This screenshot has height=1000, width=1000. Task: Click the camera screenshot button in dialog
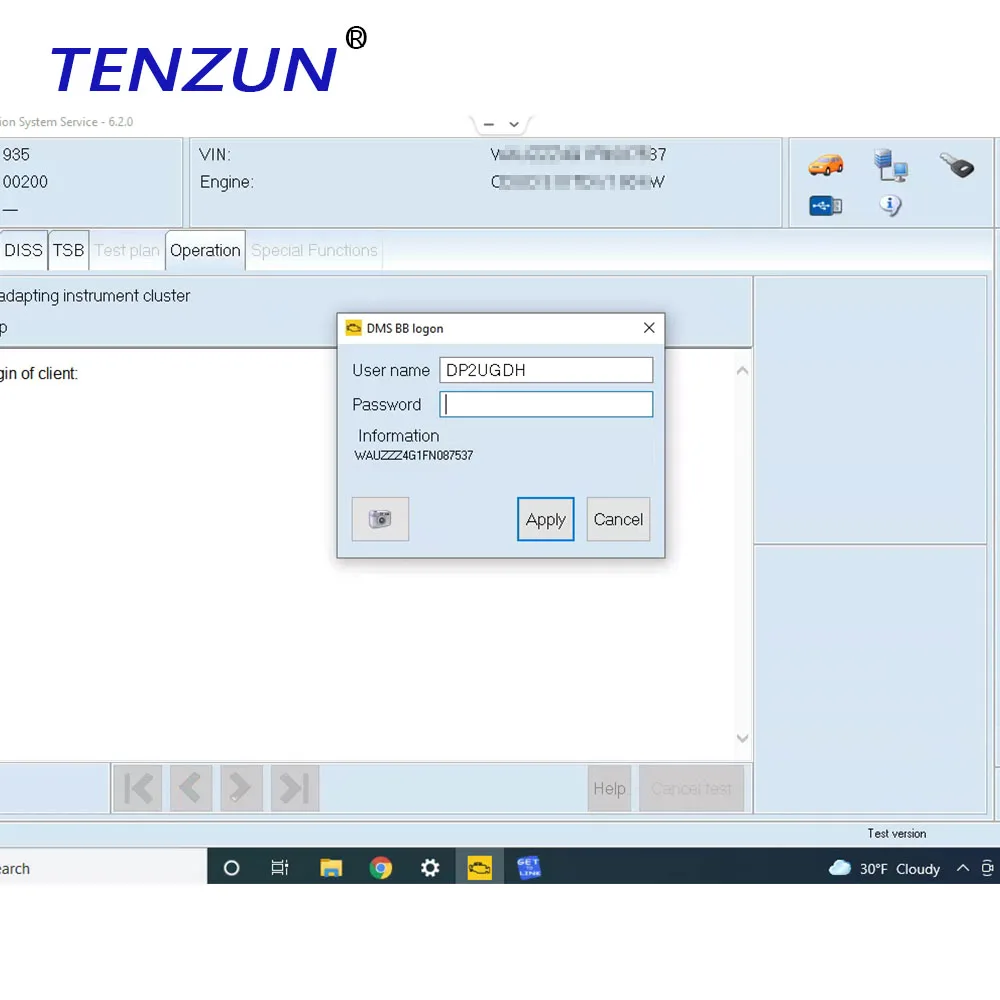[x=380, y=519]
